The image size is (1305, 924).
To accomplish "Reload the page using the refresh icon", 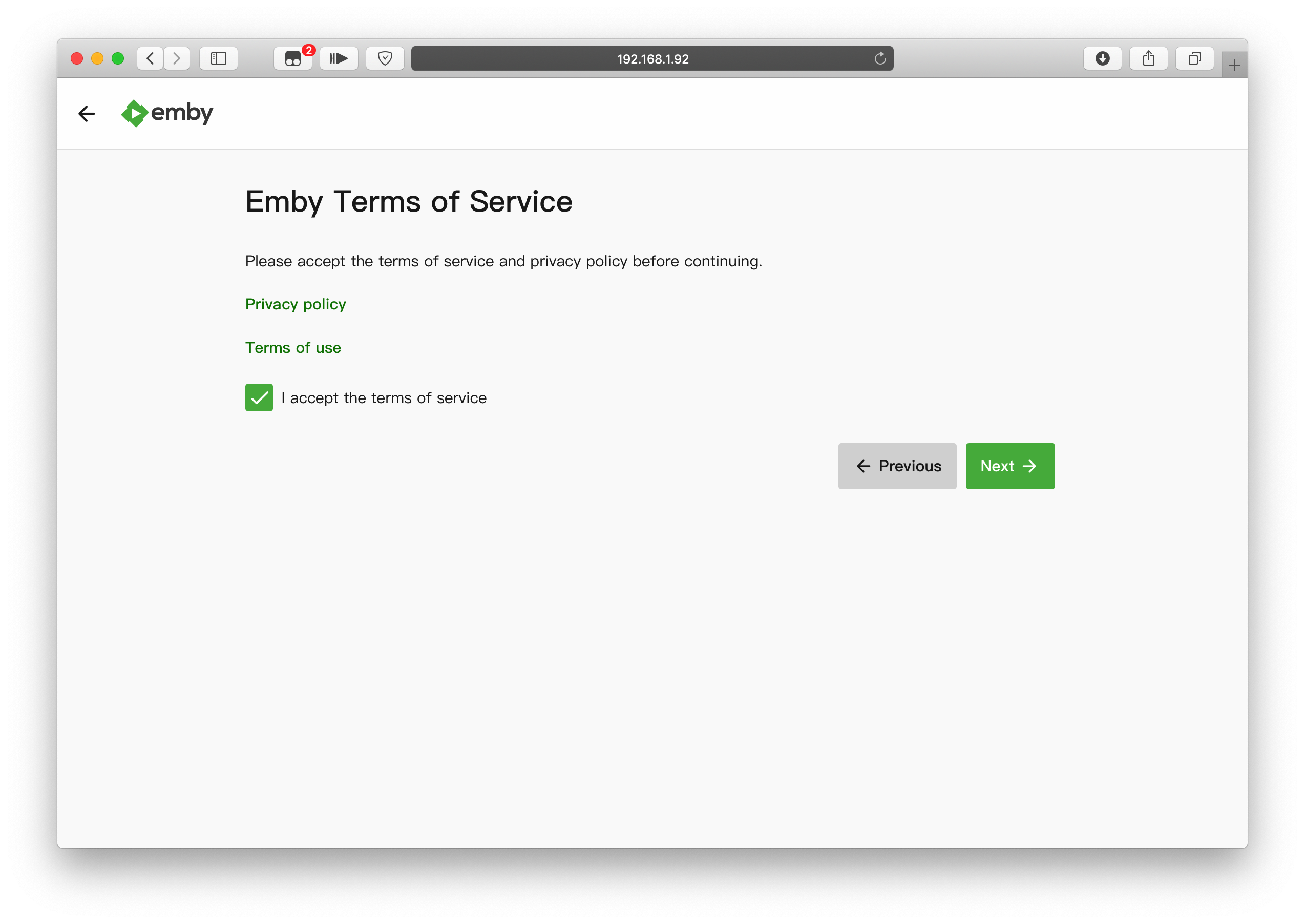I will 879,58.
